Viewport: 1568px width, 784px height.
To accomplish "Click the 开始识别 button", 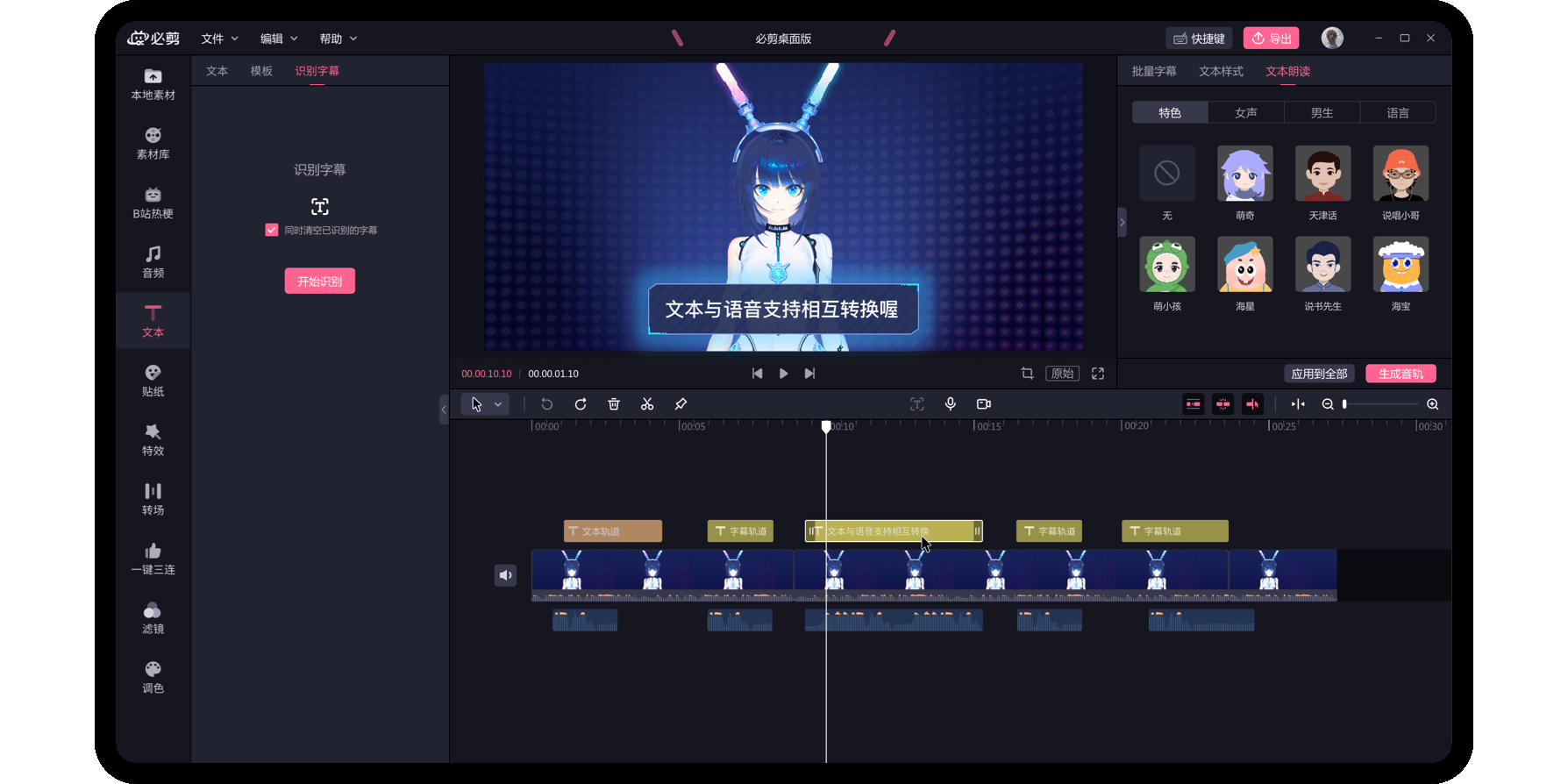I will tap(320, 282).
